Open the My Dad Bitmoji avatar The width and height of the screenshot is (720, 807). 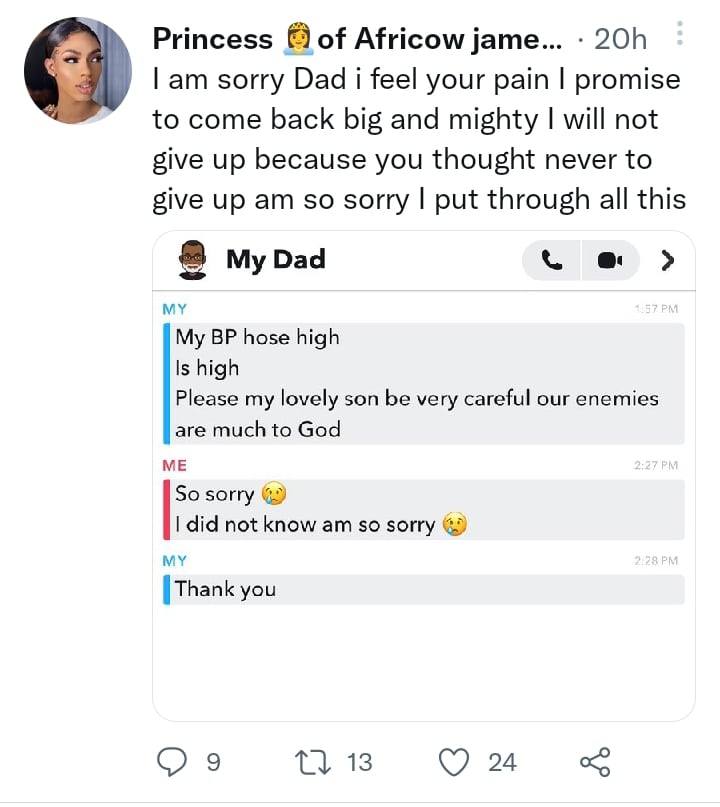(193, 260)
